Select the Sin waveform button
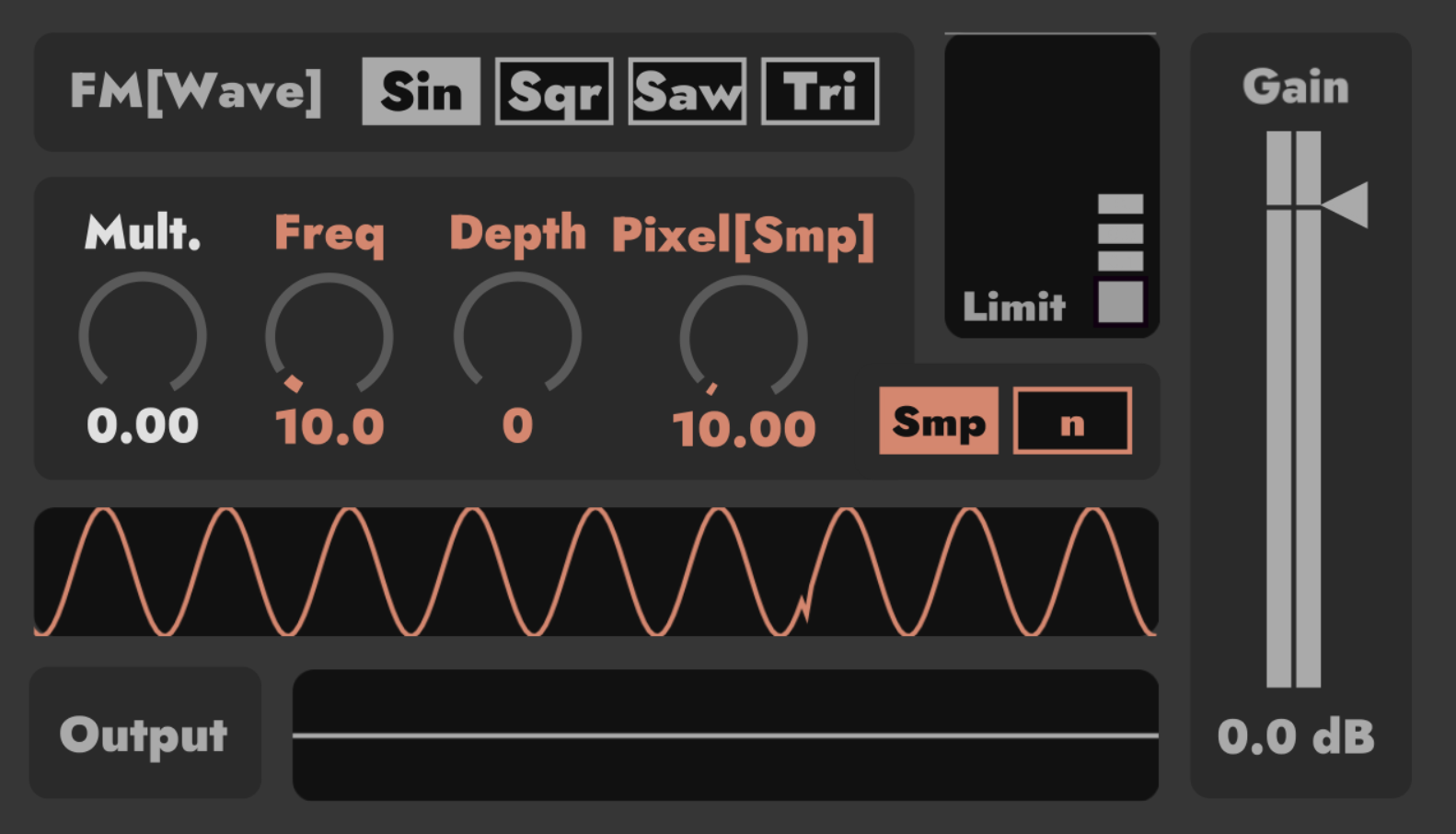 [421, 91]
